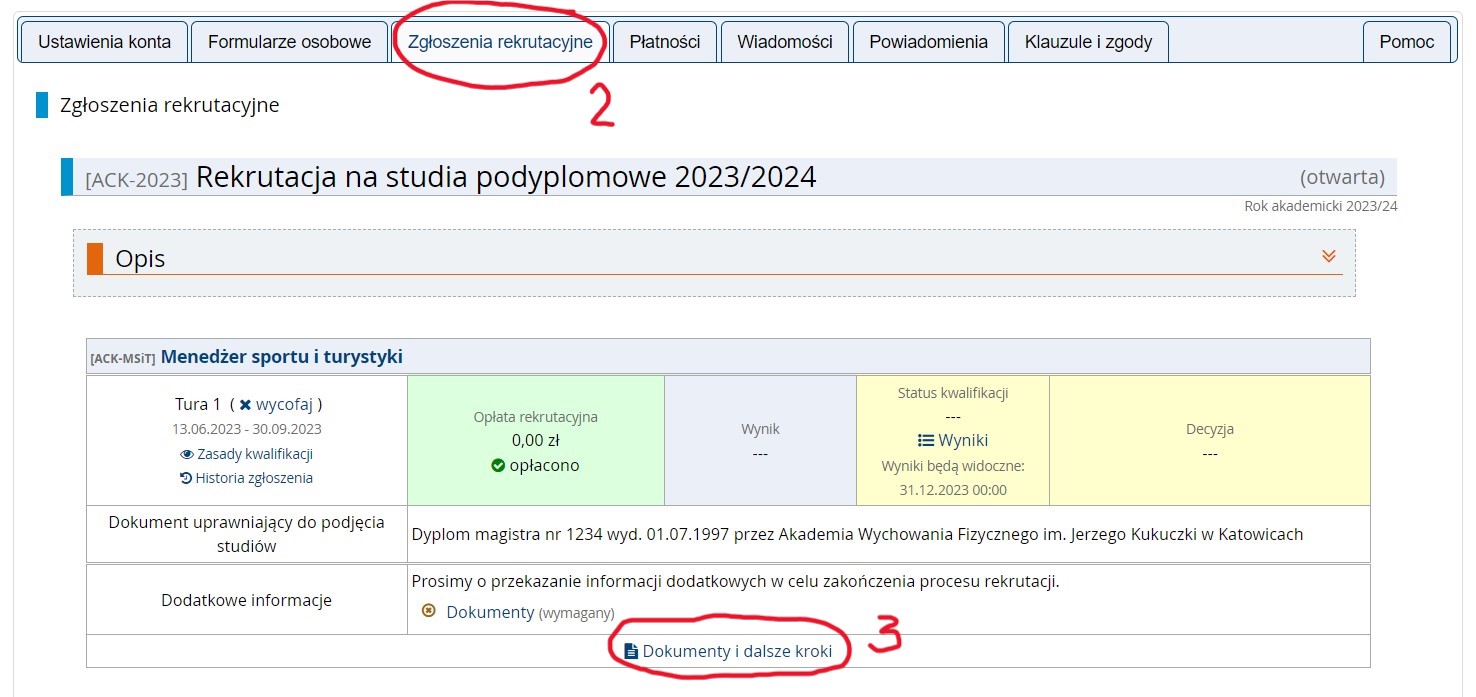Click the status icon beside Dokumenty (wymagany)

pos(427,611)
